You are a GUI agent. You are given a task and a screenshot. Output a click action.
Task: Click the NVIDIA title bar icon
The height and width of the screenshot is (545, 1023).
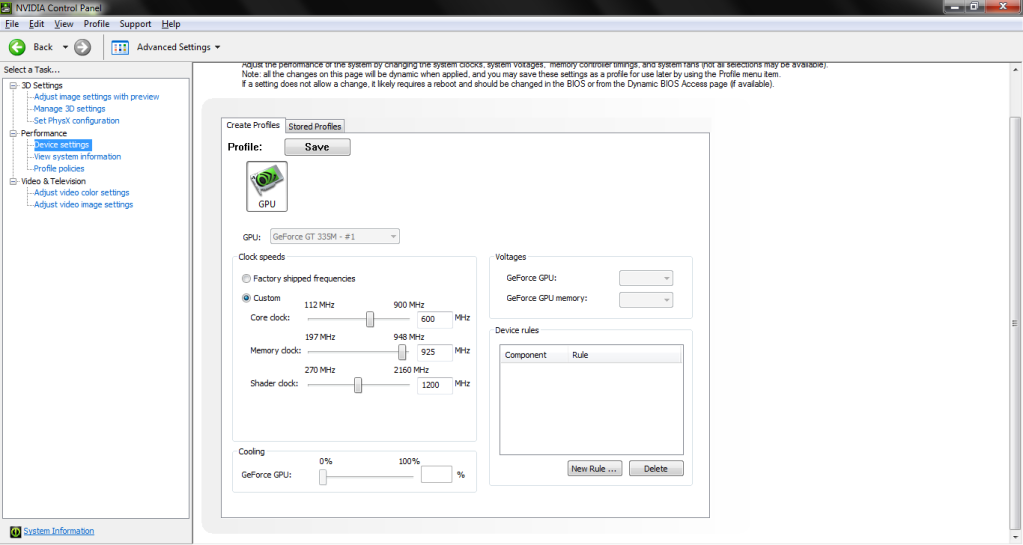pyautogui.click(x=7, y=8)
